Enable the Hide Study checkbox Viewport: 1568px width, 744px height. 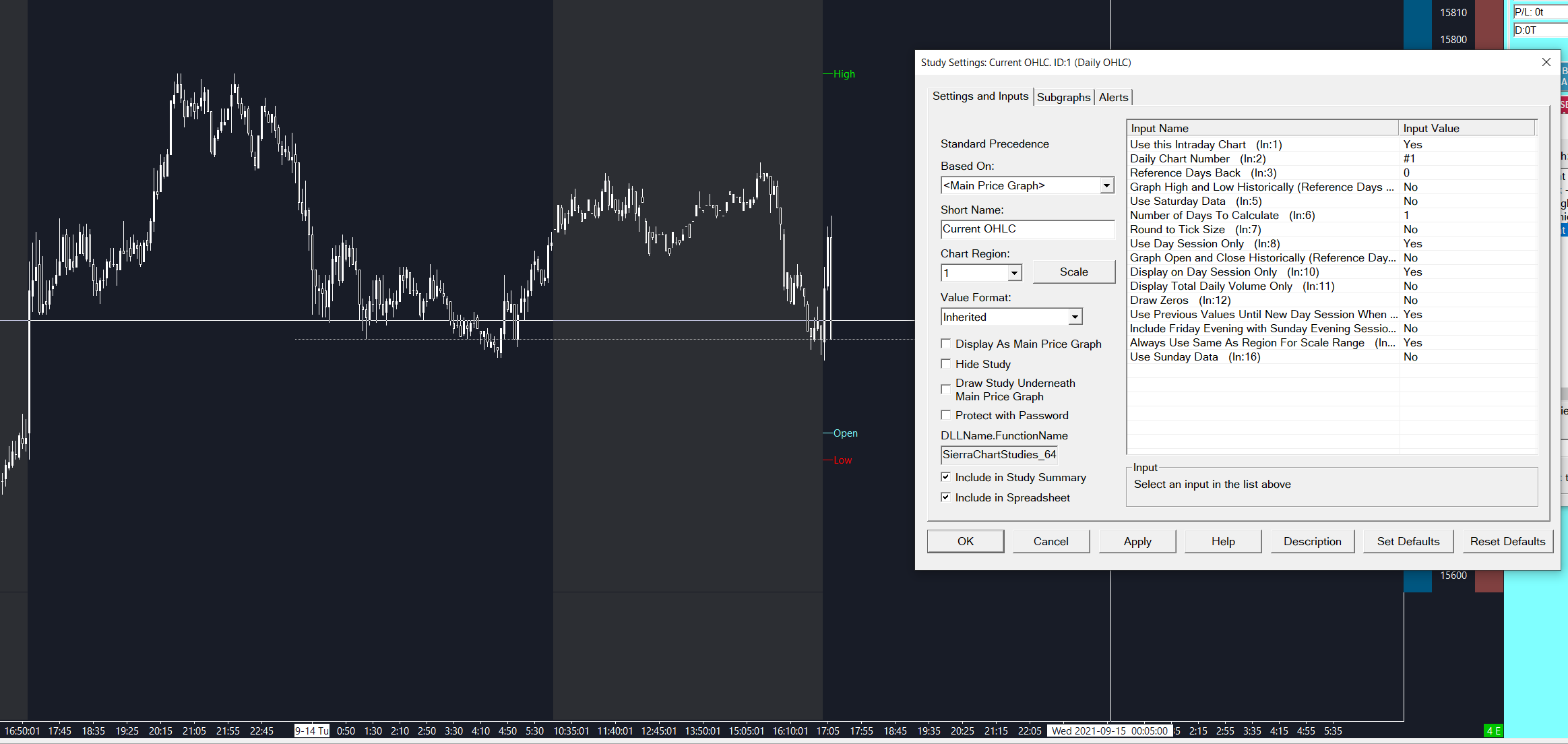946,364
